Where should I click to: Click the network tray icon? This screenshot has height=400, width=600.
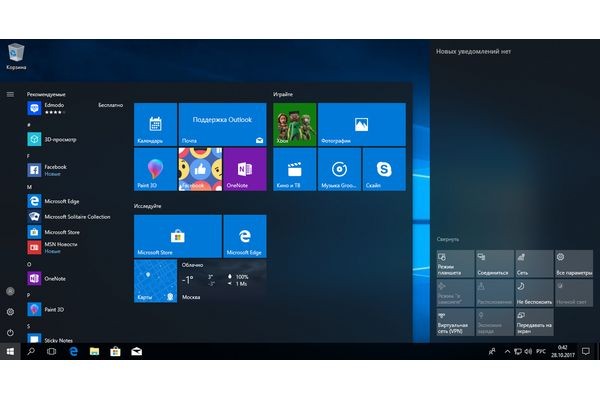(x=518, y=351)
